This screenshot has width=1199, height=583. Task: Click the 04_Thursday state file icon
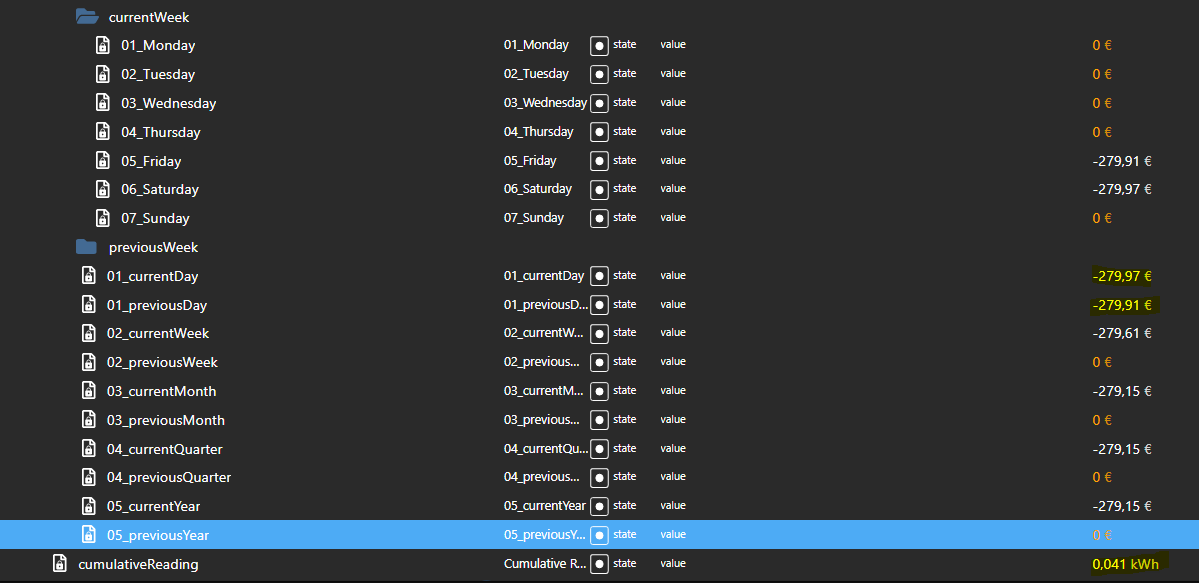coord(102,132)
